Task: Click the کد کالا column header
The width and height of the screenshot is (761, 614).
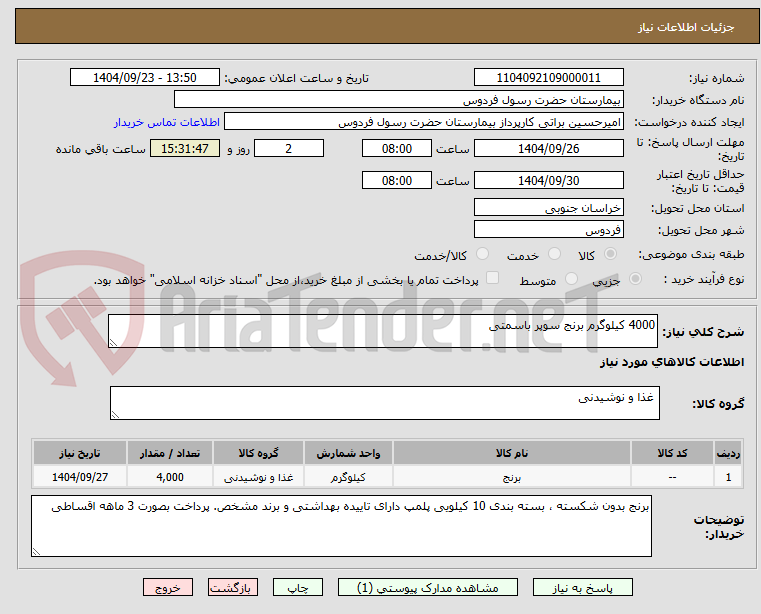Action: (672, 453)
